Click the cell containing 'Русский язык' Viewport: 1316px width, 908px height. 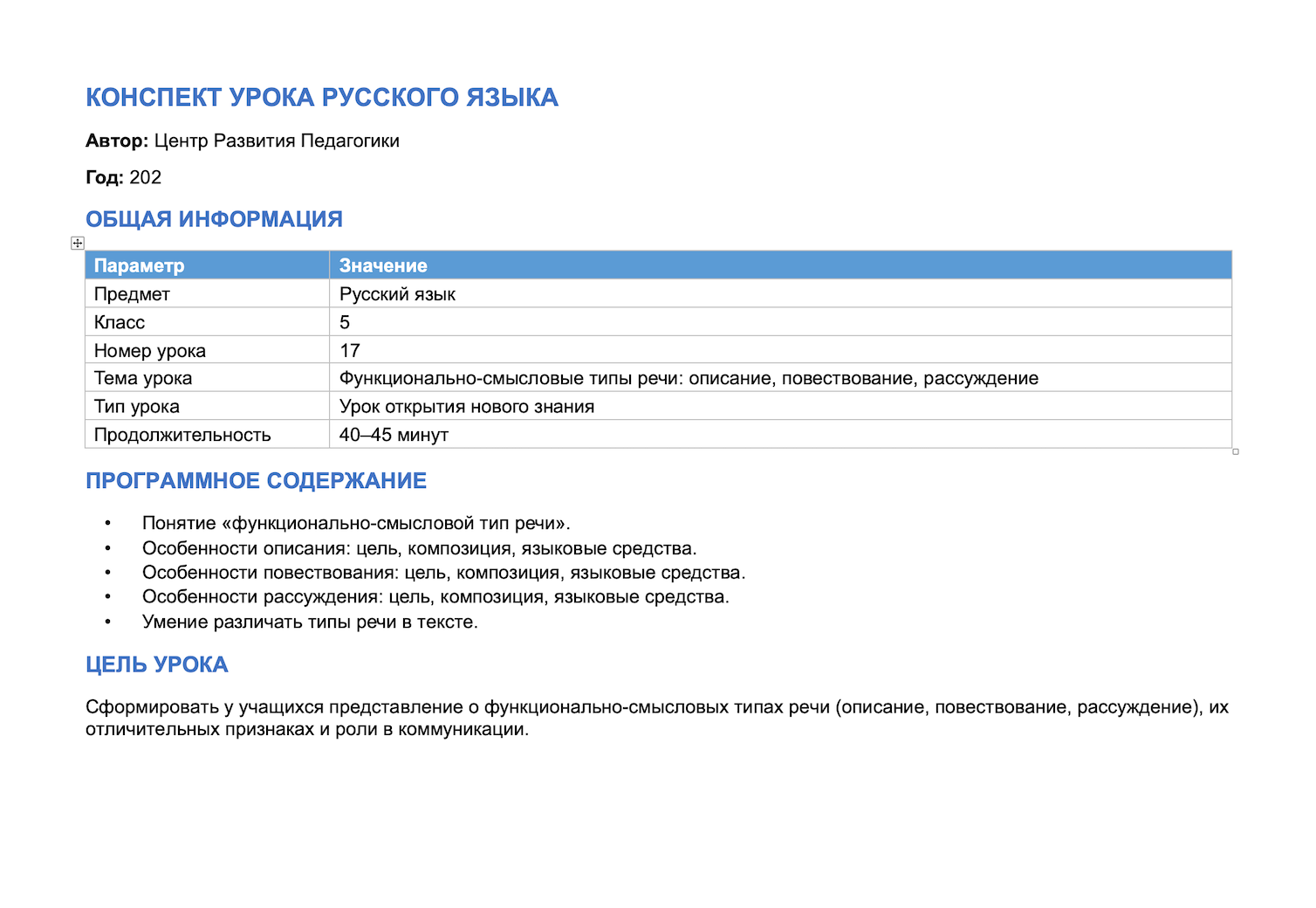[x=780, y=294]
